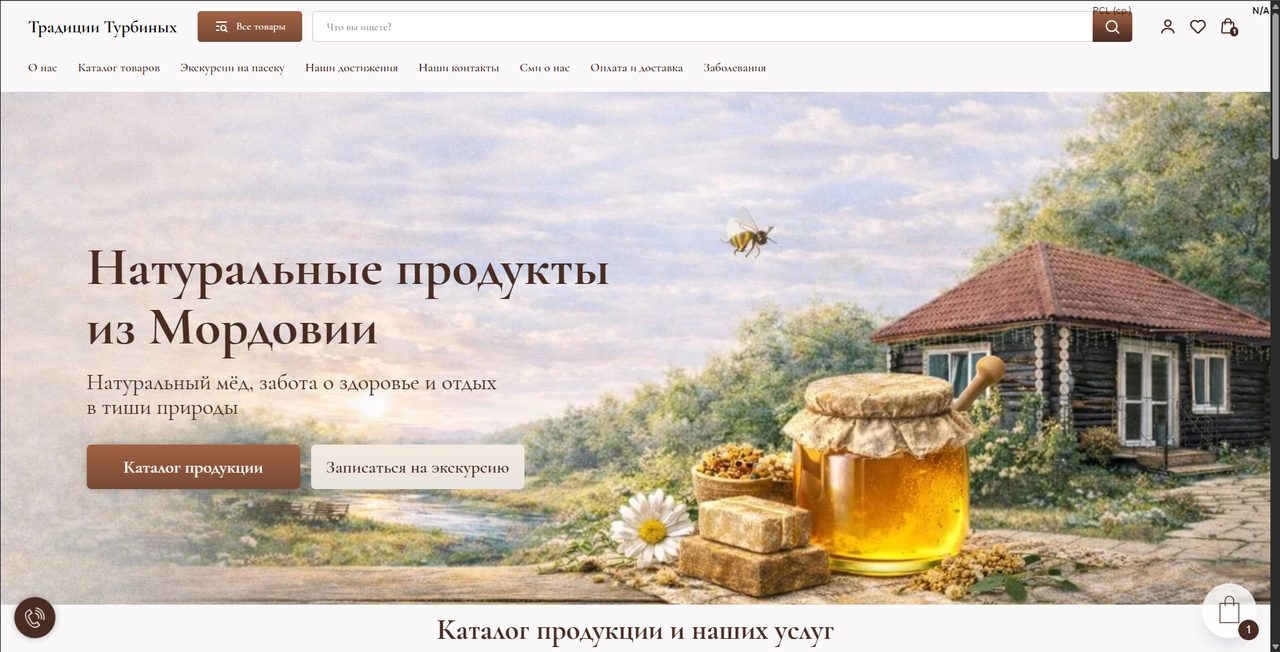
Task: Open 'Наши контакты' menu item
Action: pyautogui.click(x=459, y=68)
